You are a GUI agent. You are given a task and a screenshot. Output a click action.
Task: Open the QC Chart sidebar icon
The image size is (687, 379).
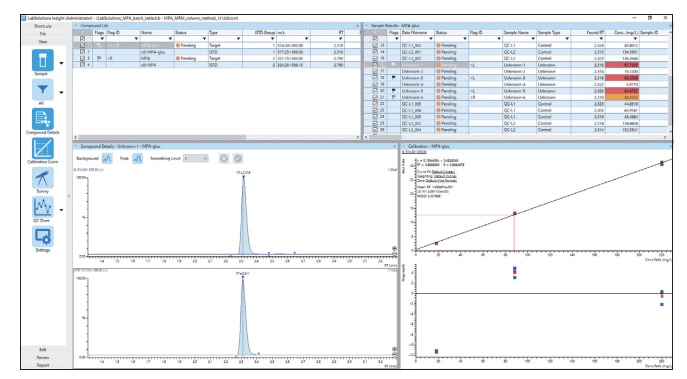tap(42, 207)
